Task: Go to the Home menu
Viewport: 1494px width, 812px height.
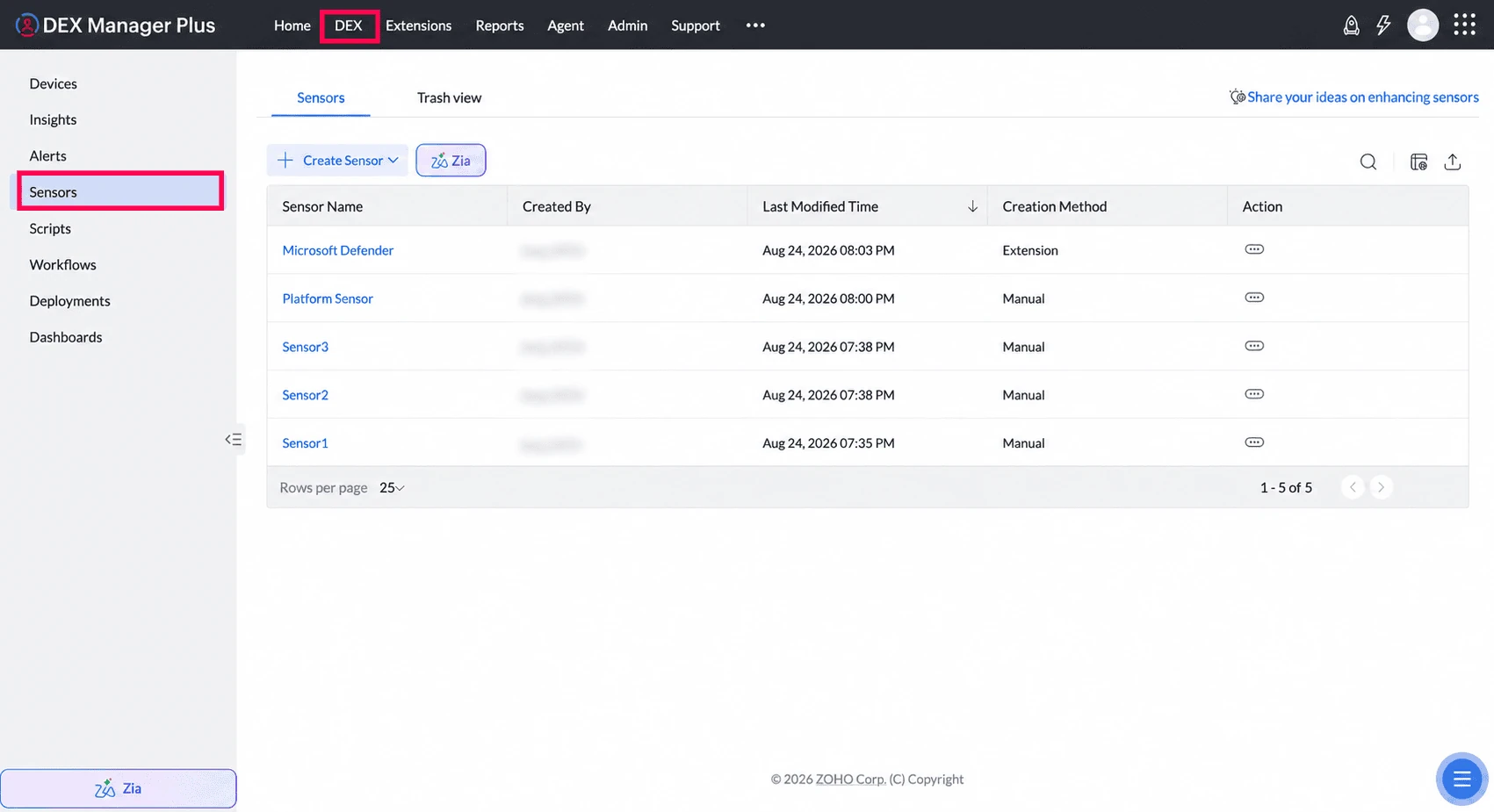Action: 292,25
